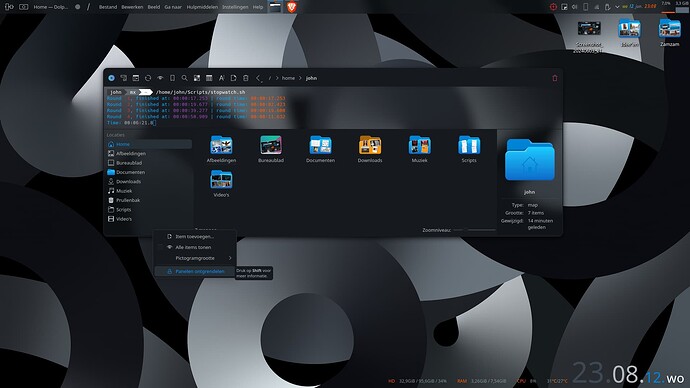Launch Brave browser from the top panel
Screen dimensions: 690x388
click(x=291, y=7)
